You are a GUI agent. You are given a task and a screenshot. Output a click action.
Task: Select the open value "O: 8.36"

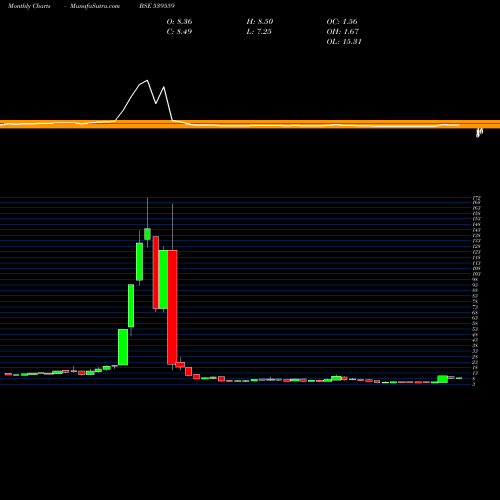tap(179, 22)
